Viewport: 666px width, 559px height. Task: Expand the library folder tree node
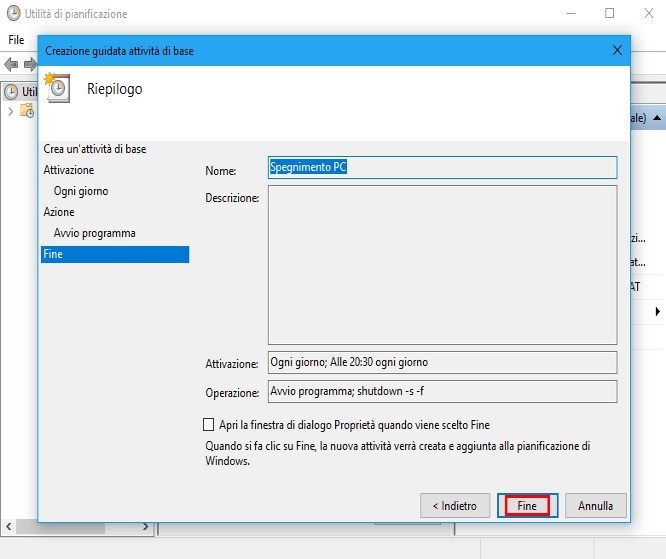pos(10,110)
